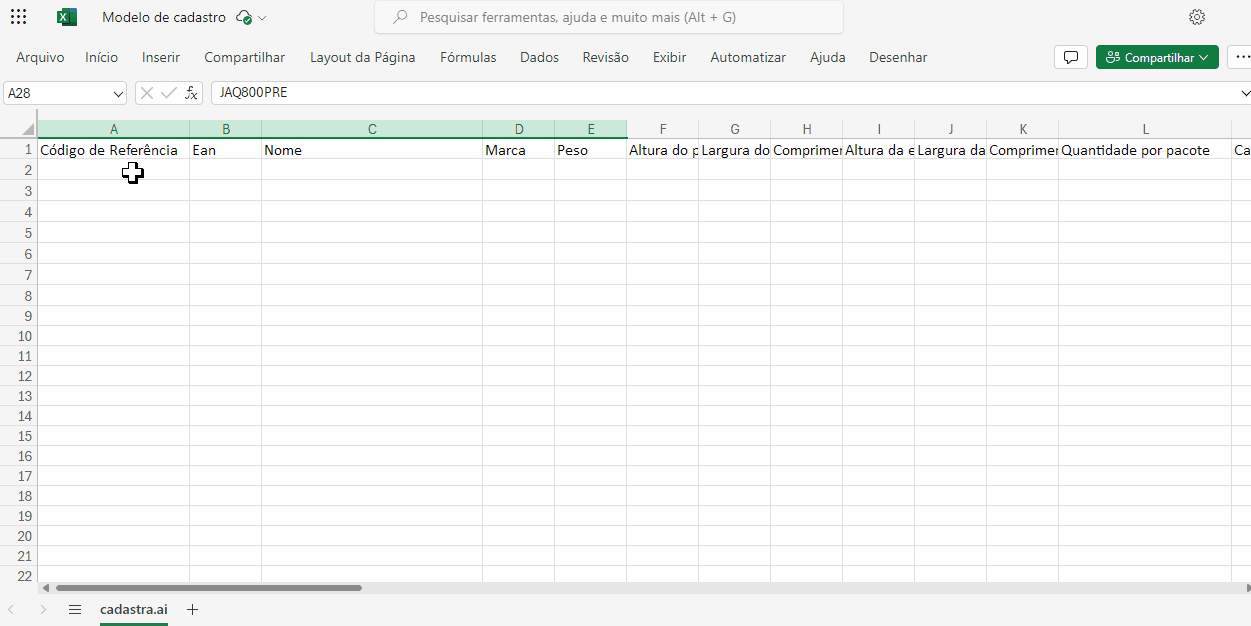Screen dimensions: 1251x626
Task: Click the Ean header cell
Action: coord(226,150)
